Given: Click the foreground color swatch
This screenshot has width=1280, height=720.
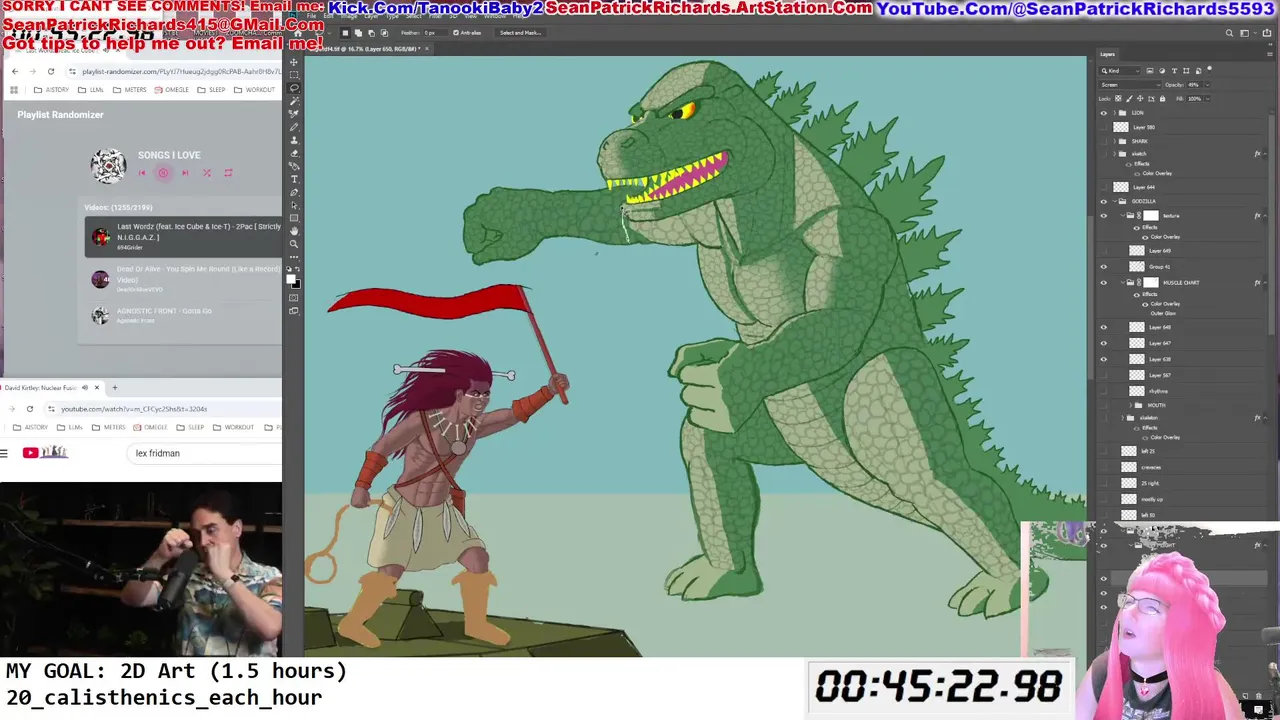Looking at the screenshot, I should coord(290,279).
